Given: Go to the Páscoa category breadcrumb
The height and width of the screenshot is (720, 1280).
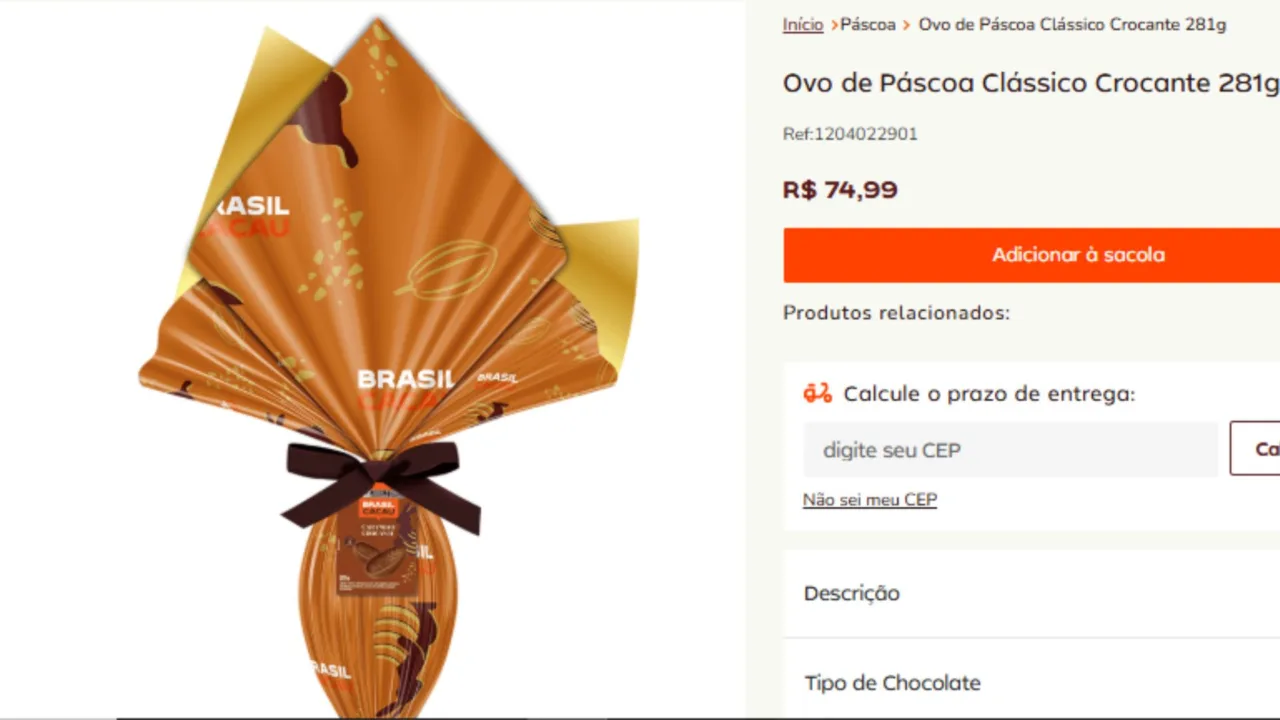Looking at the screenshot, I should [868, 24].
